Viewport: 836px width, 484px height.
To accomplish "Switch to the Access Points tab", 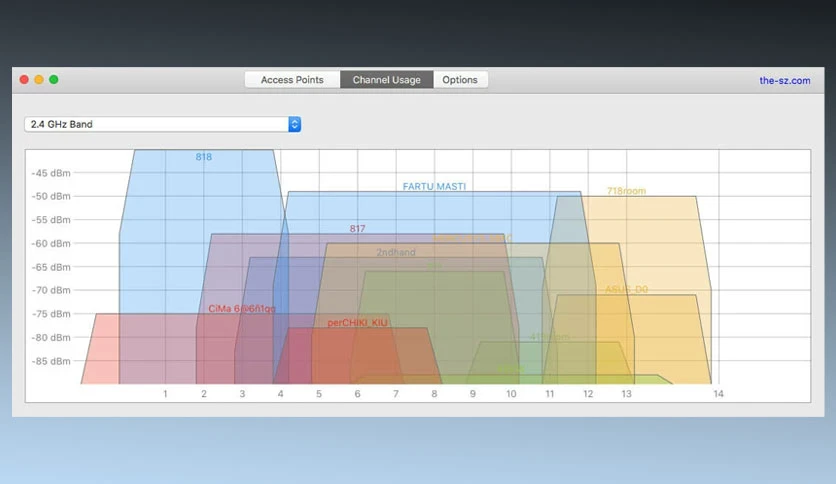I will (292, 80).
